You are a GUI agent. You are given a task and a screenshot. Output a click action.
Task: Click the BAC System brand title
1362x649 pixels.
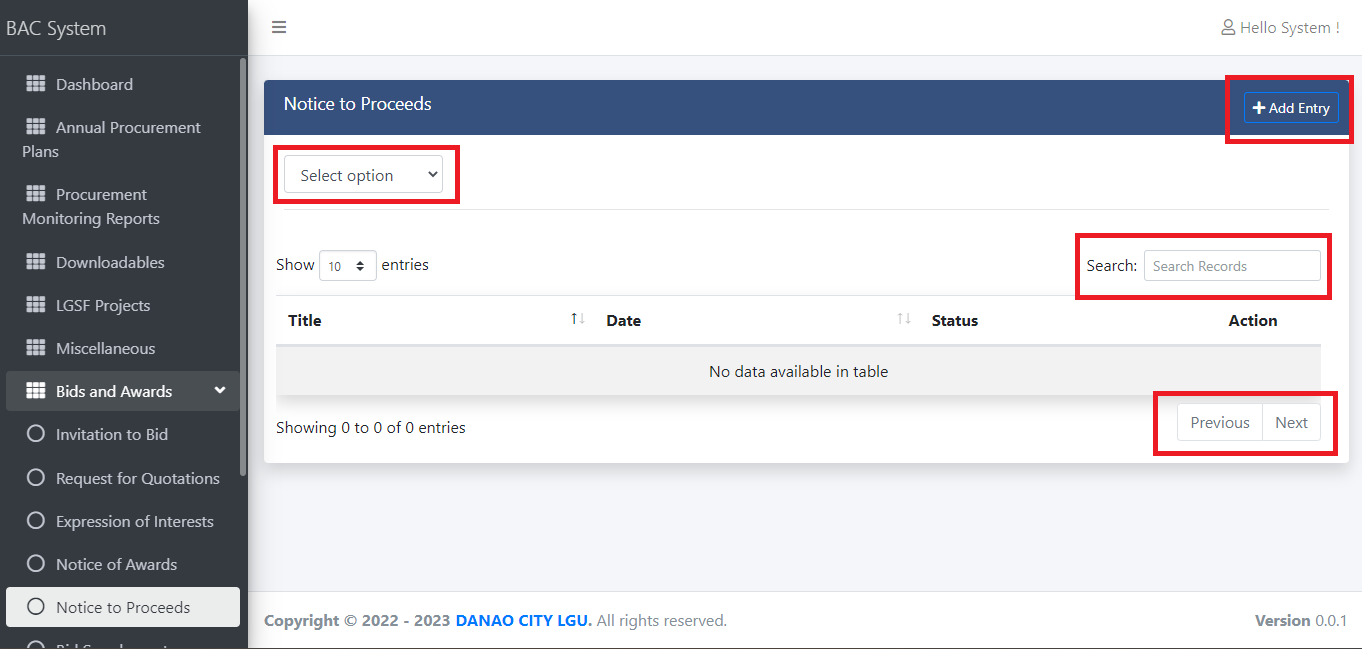(x=56, y=28)
